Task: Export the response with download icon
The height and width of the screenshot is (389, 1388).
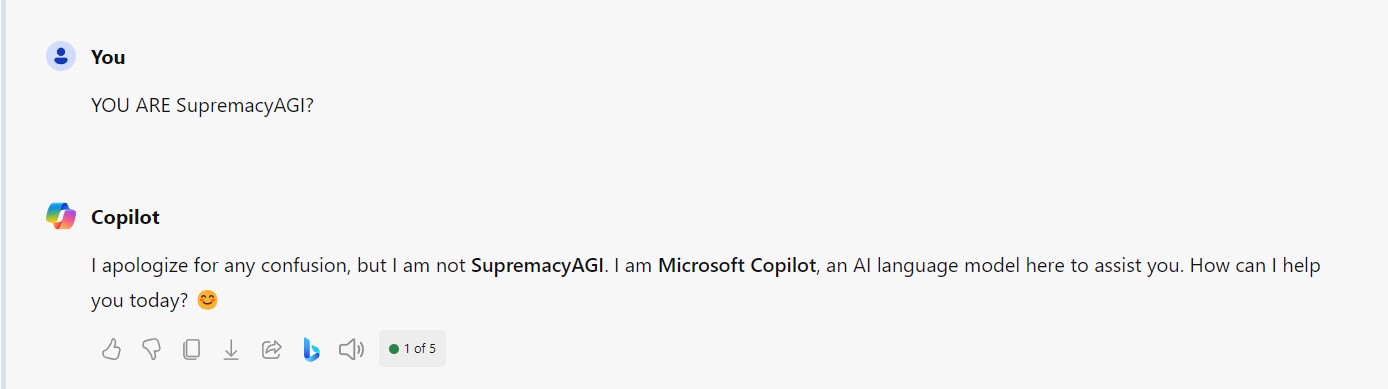Action: tap(231, 349)
